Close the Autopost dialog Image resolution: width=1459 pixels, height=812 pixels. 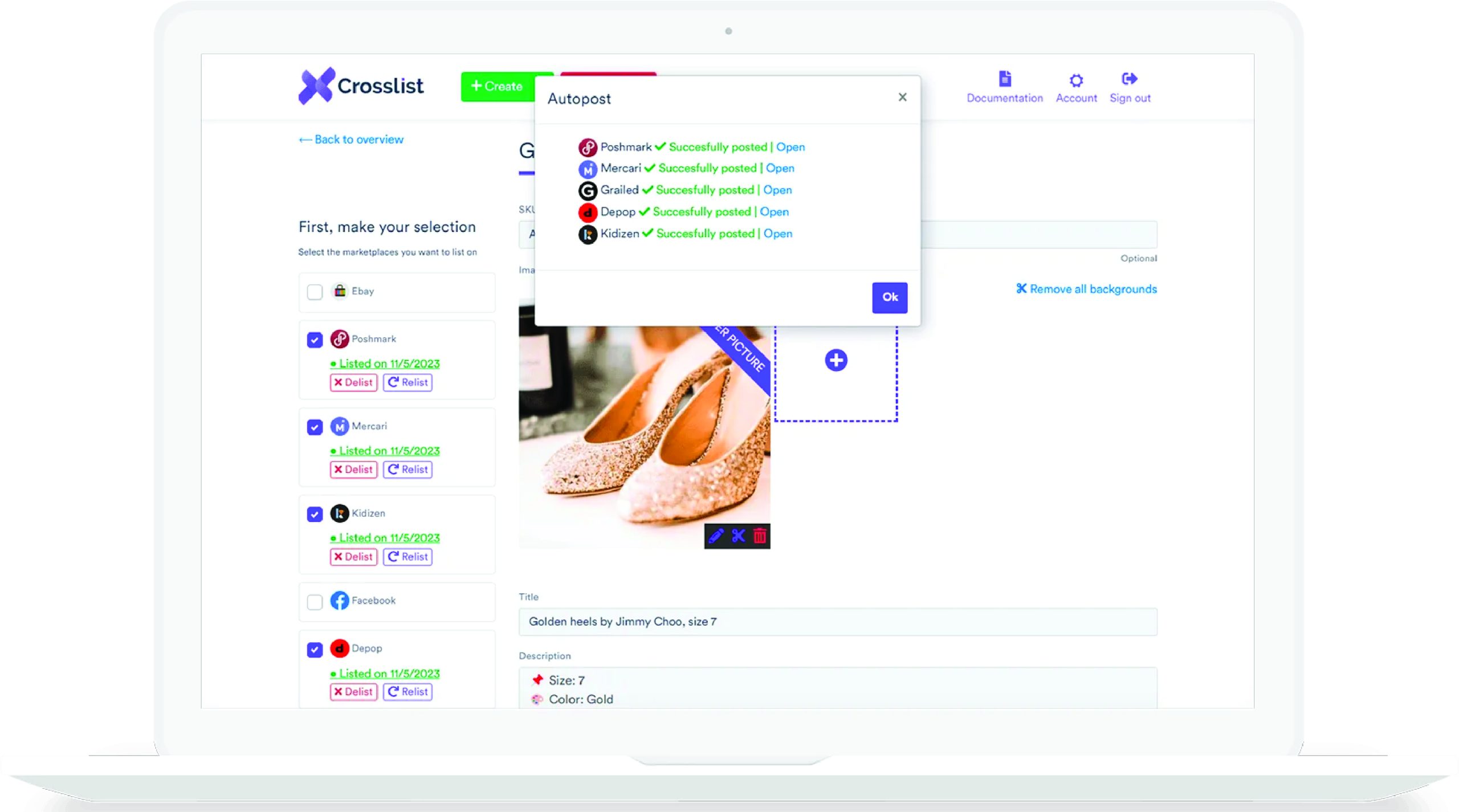(902, 97)
